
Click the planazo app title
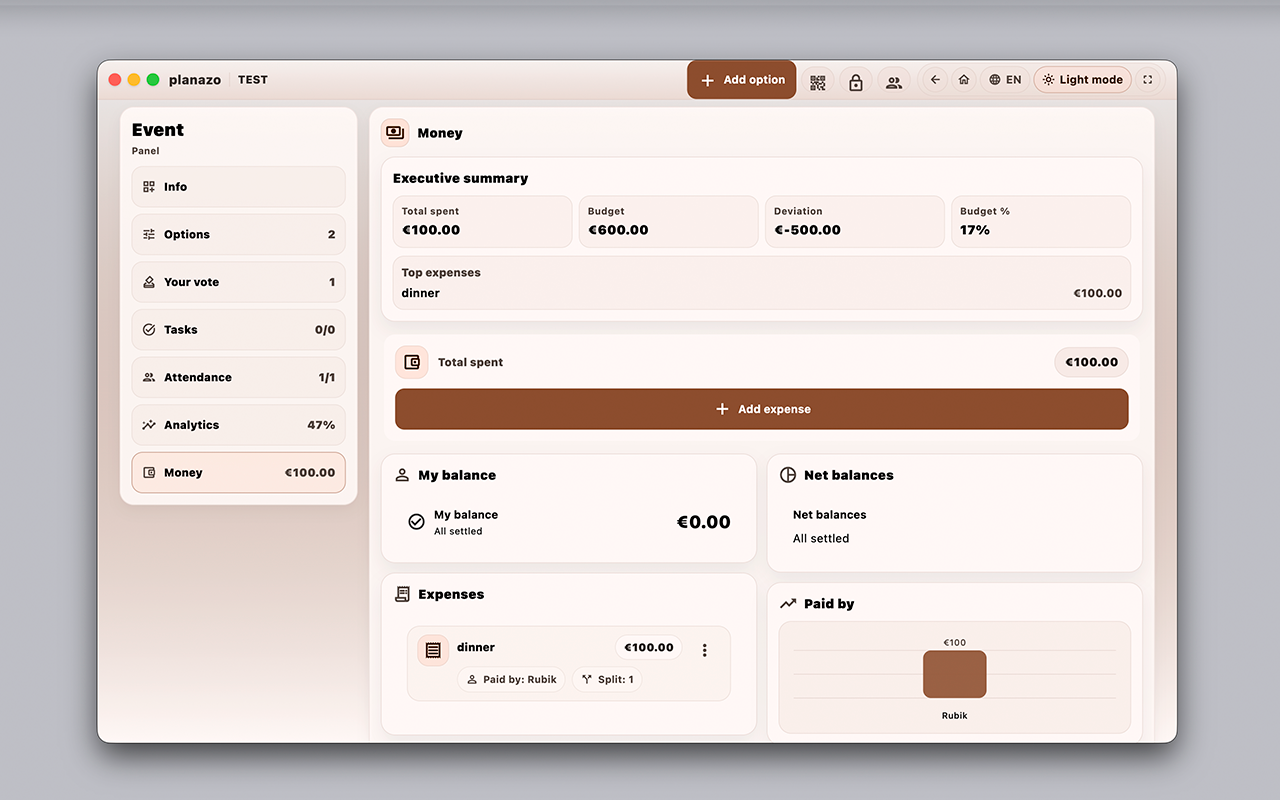(x=195, y=80)
